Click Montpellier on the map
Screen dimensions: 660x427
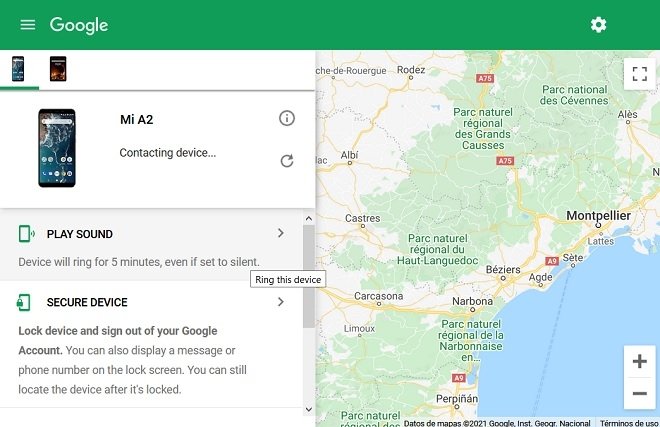click(598, 215)
